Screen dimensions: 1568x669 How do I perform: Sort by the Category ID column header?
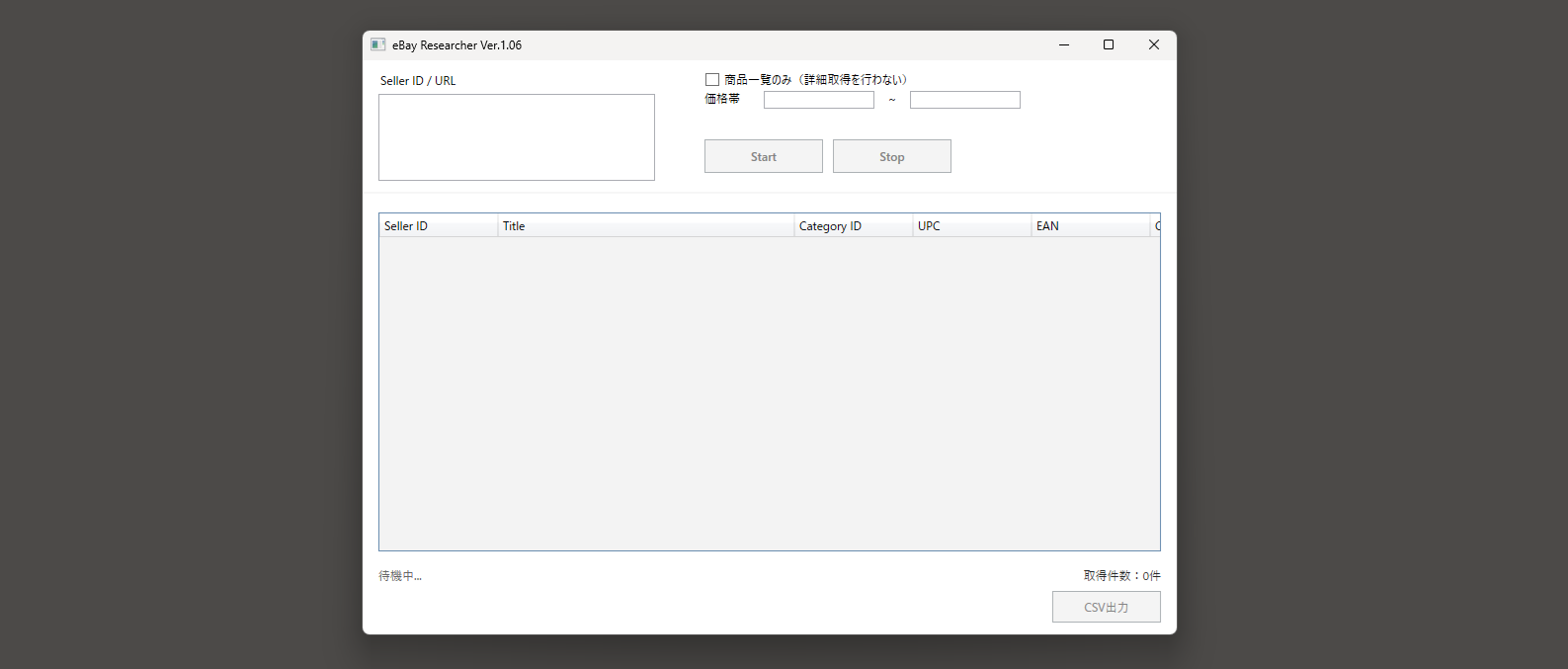click(854, 226)
